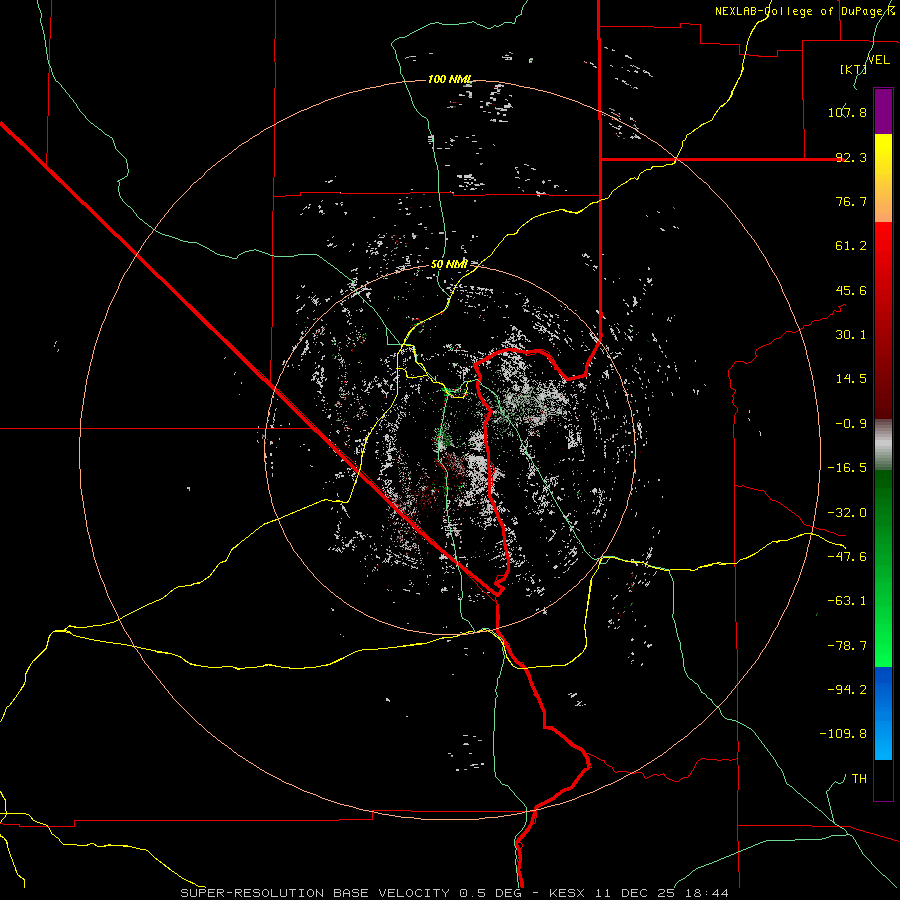Click the NEXLAB-College of DuPage watermark text
Screen dimensions: 900x900
tap(805, 11)
